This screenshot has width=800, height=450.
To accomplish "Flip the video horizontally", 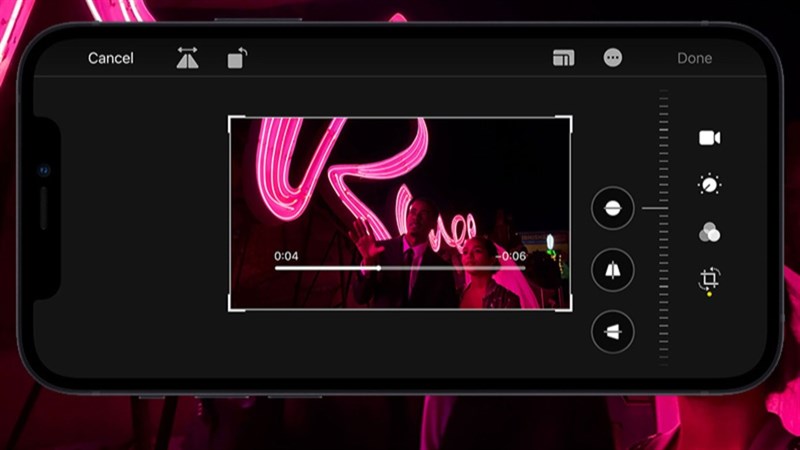I will (187, 58).
